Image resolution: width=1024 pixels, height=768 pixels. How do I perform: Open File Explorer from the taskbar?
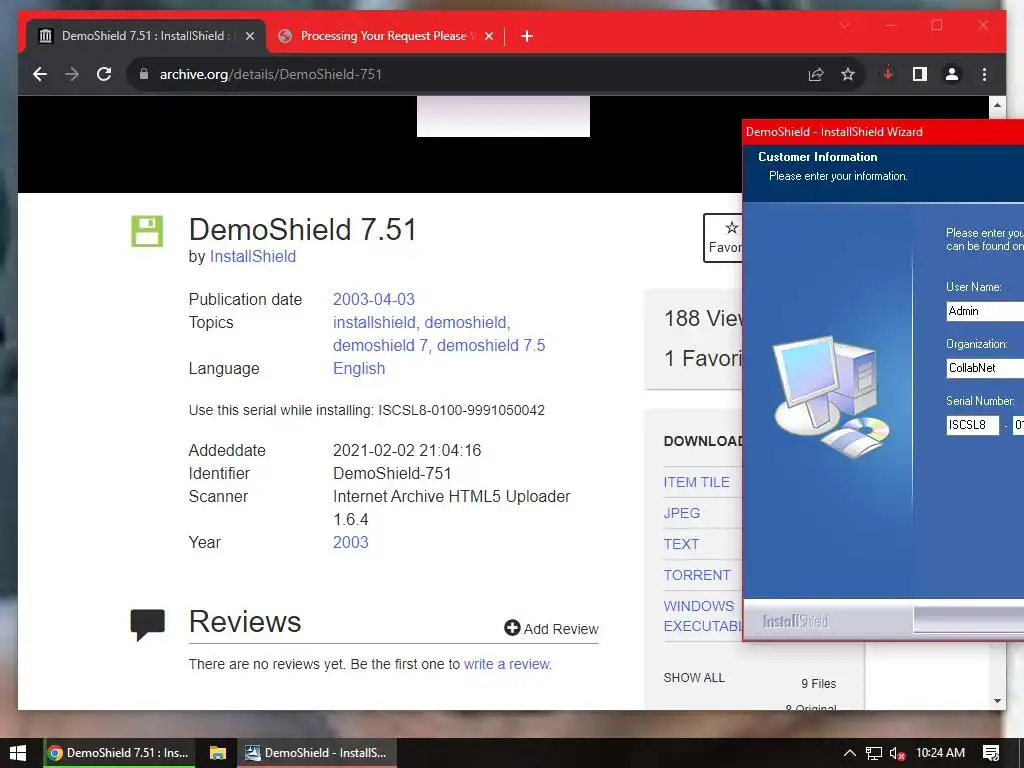click(217, 753)
